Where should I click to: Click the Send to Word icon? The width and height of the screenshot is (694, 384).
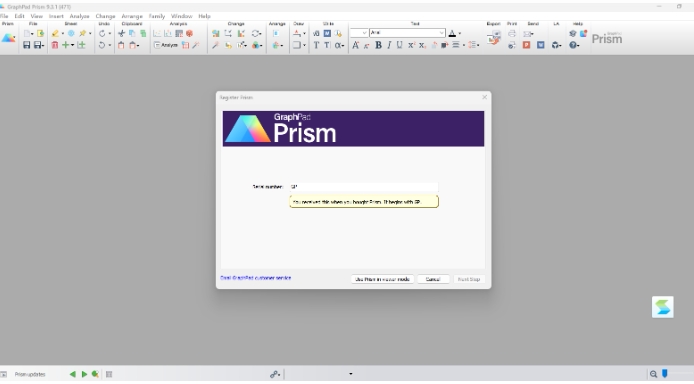540,45
